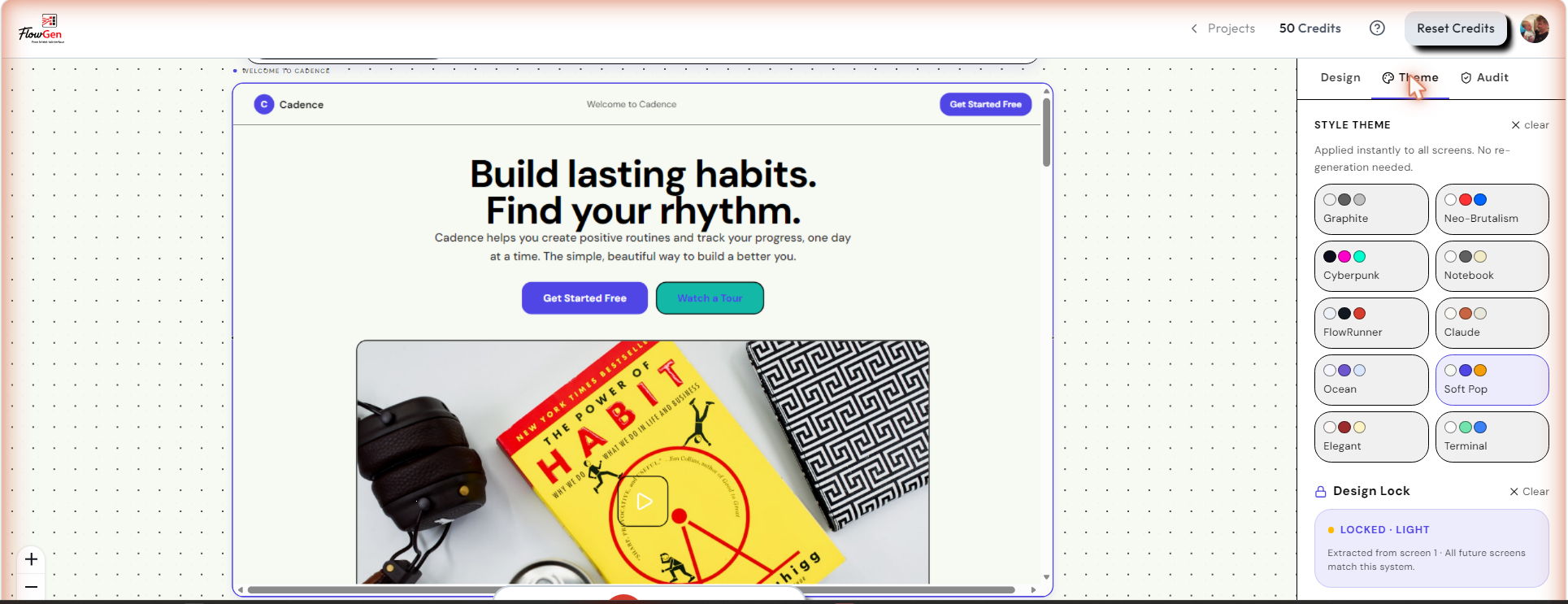
Task: Click the scroll-right arrow of preview
Action: click(x=1033, y=589)
